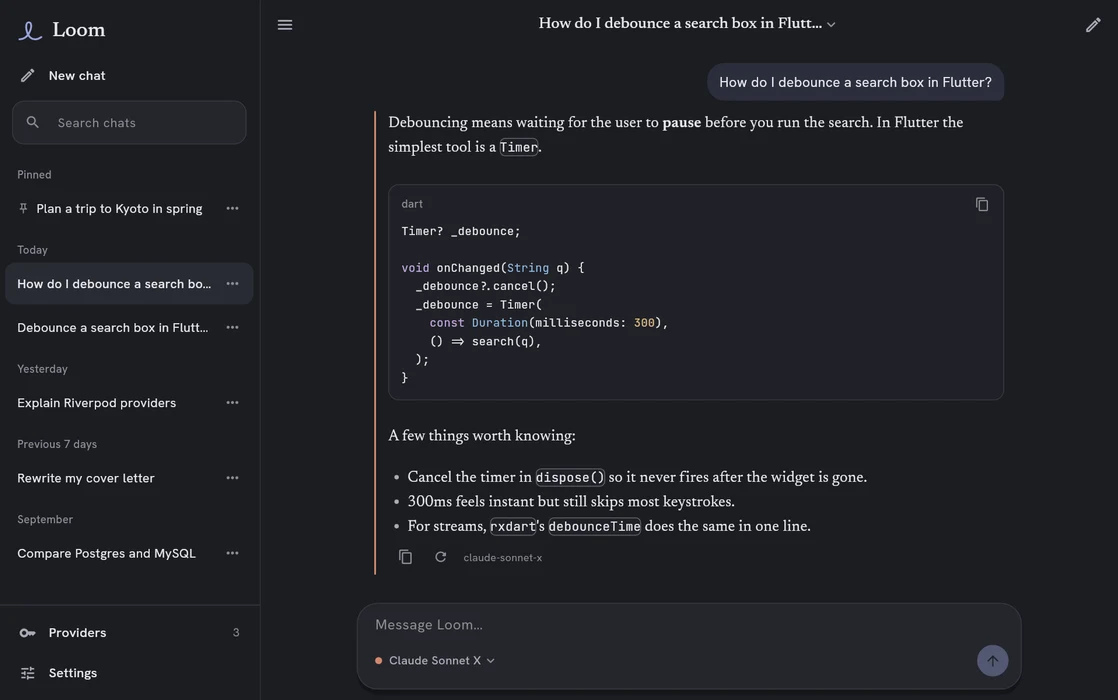Screen dimensions: 1118x700
Task: Click the debounceTime inline code
Action: pos(594,527)
